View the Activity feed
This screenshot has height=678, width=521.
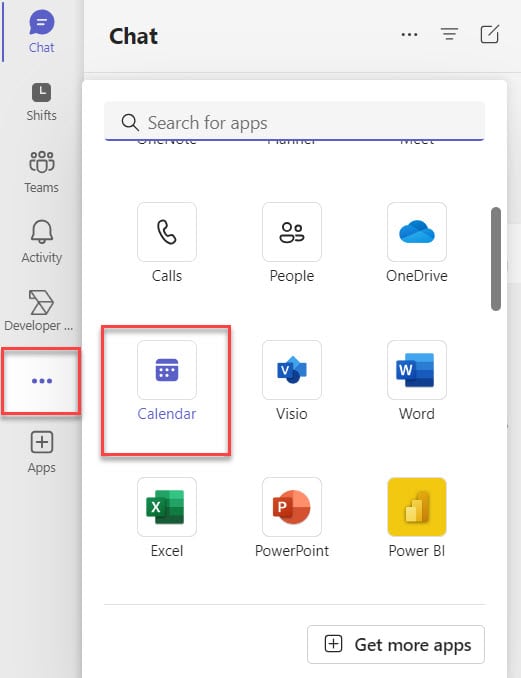pyautogui.click(x=42, y=242)
